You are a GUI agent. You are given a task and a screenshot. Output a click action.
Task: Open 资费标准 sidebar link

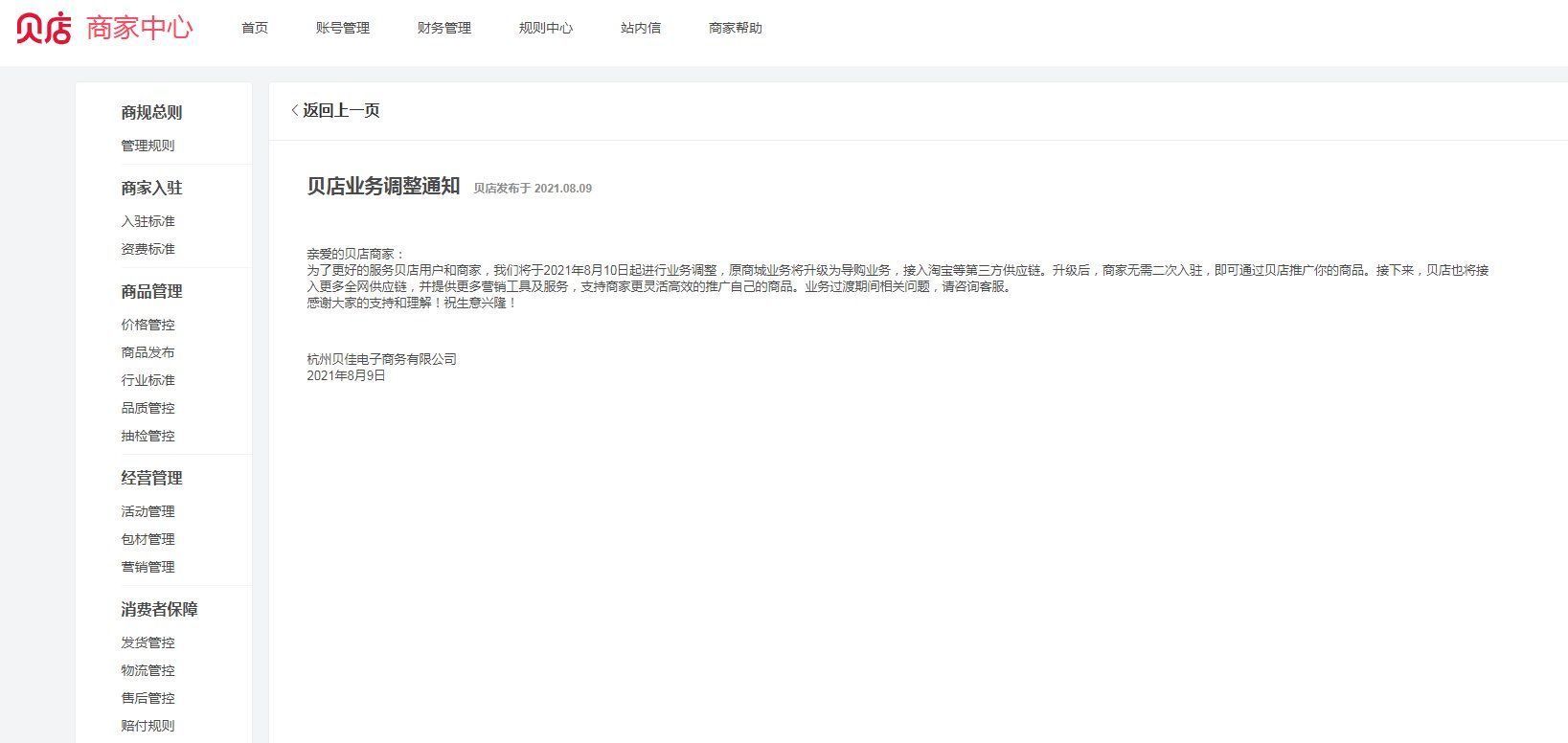point(148,249)
